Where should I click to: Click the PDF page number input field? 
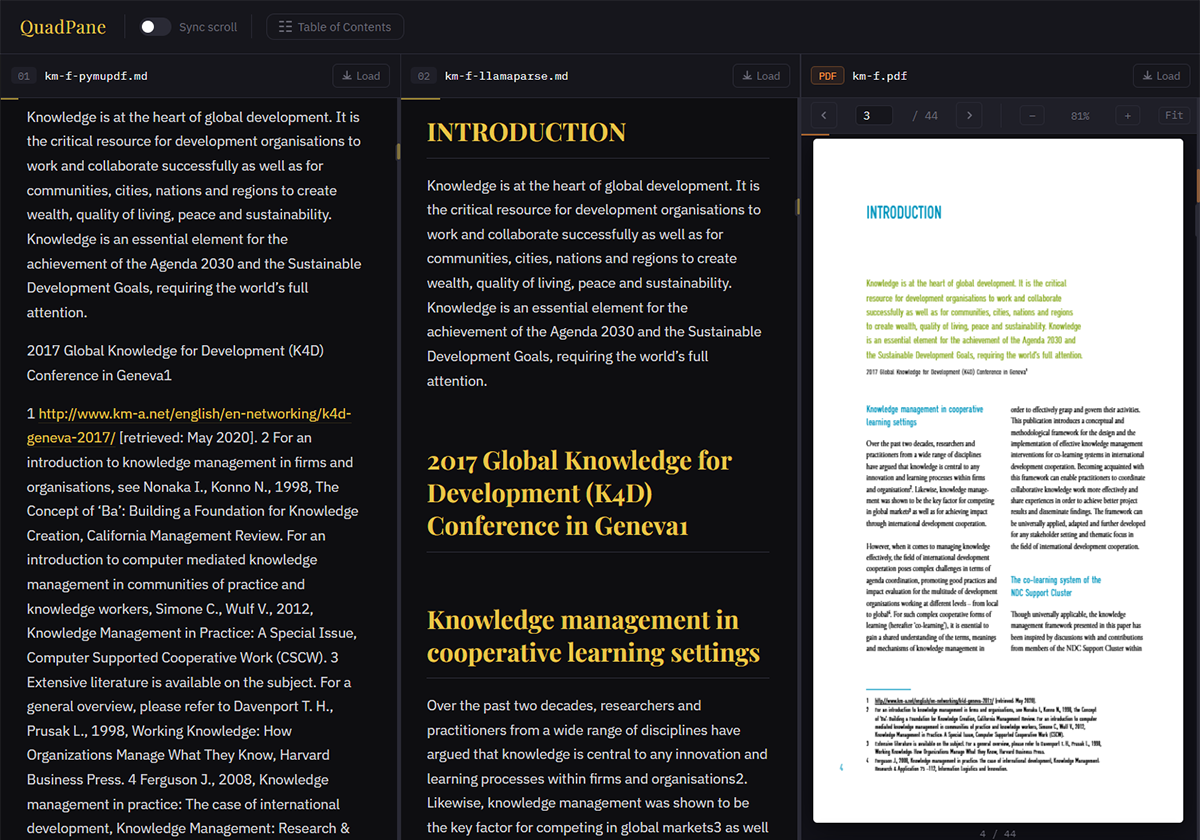(x=874, y=116)
